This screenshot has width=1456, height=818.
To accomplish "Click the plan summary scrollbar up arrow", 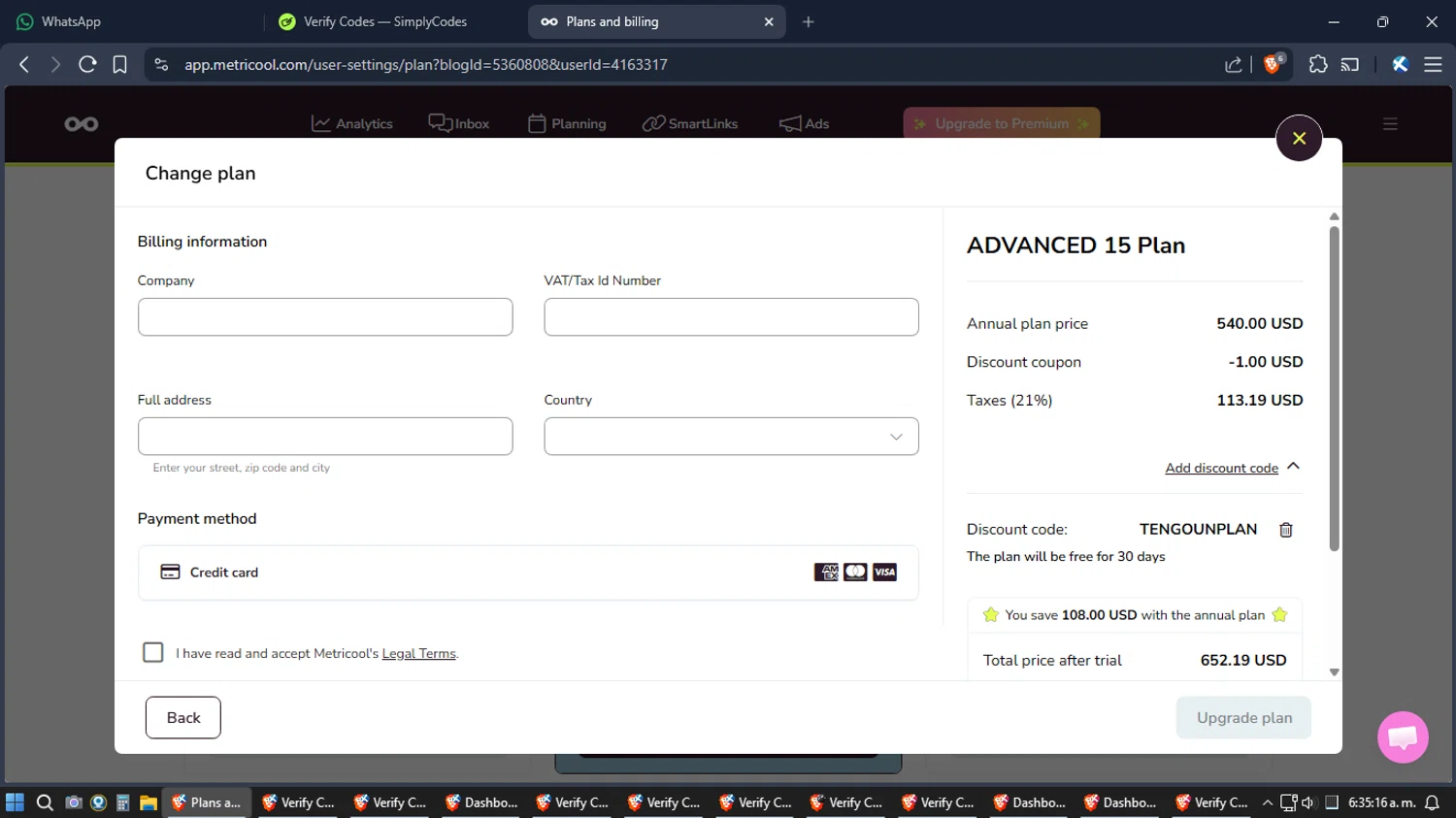I will tap(1335, 216).
